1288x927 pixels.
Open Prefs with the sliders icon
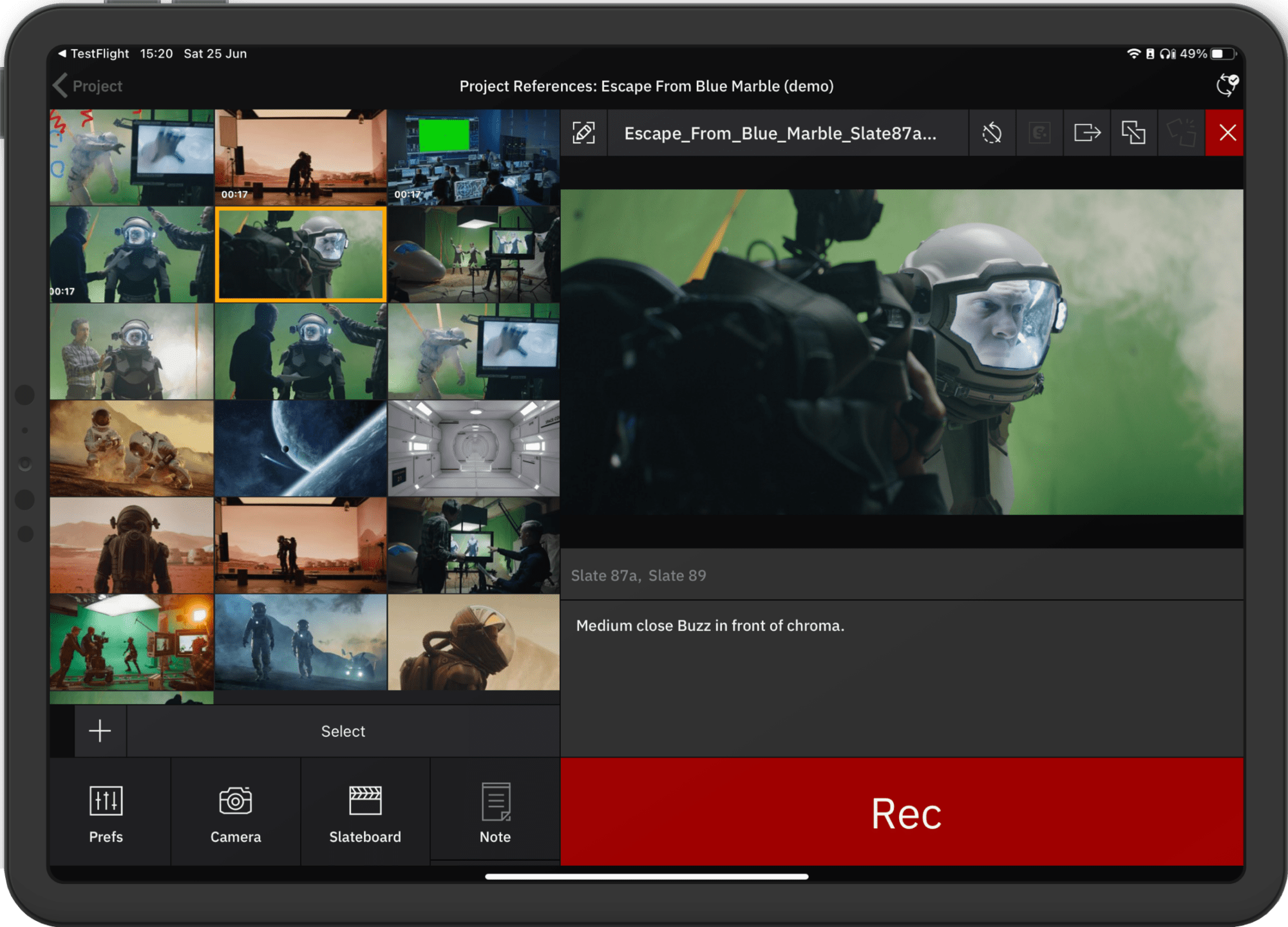click(106, 812)
